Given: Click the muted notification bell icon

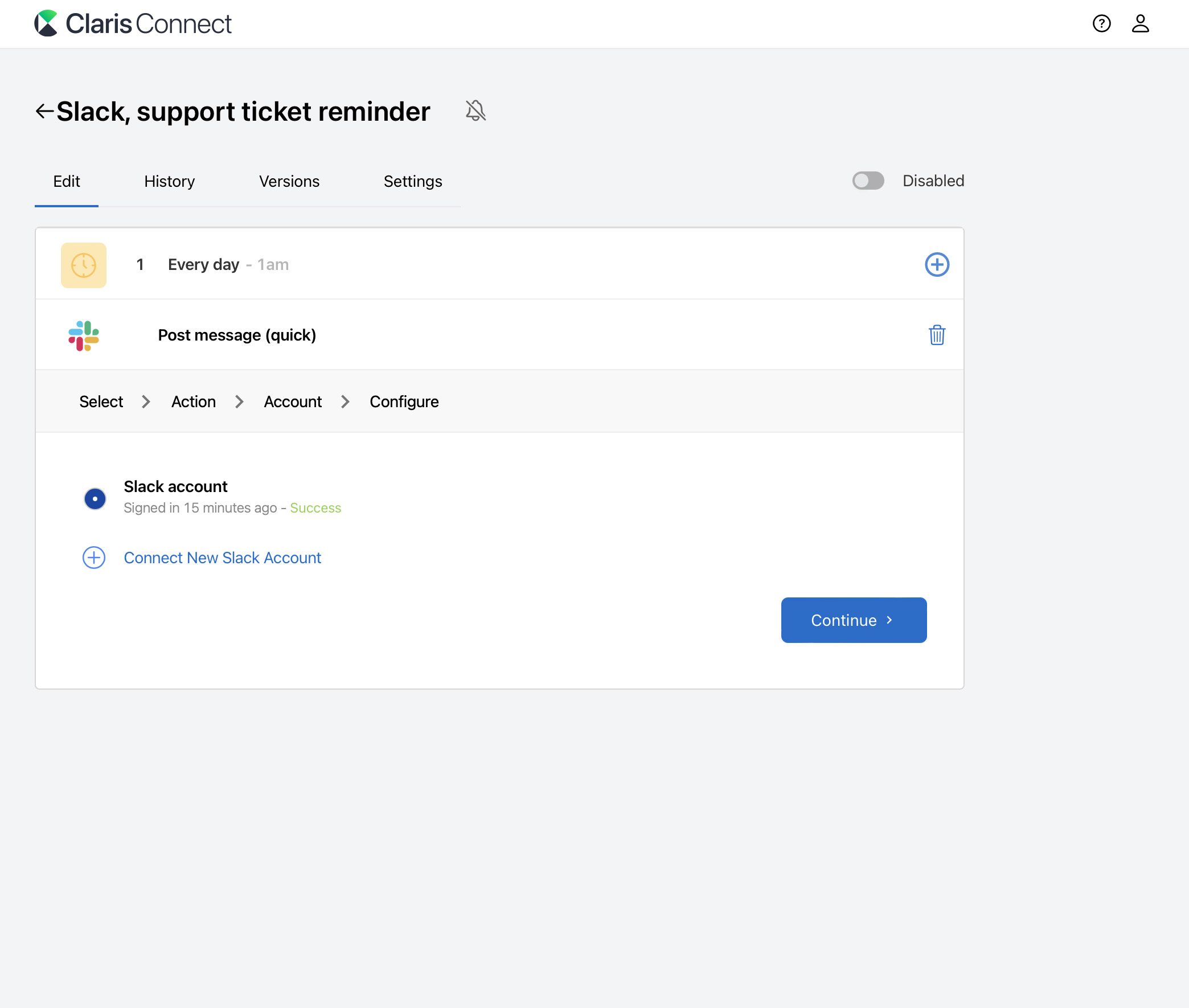Looking at the screenshot, I should 475,111.
